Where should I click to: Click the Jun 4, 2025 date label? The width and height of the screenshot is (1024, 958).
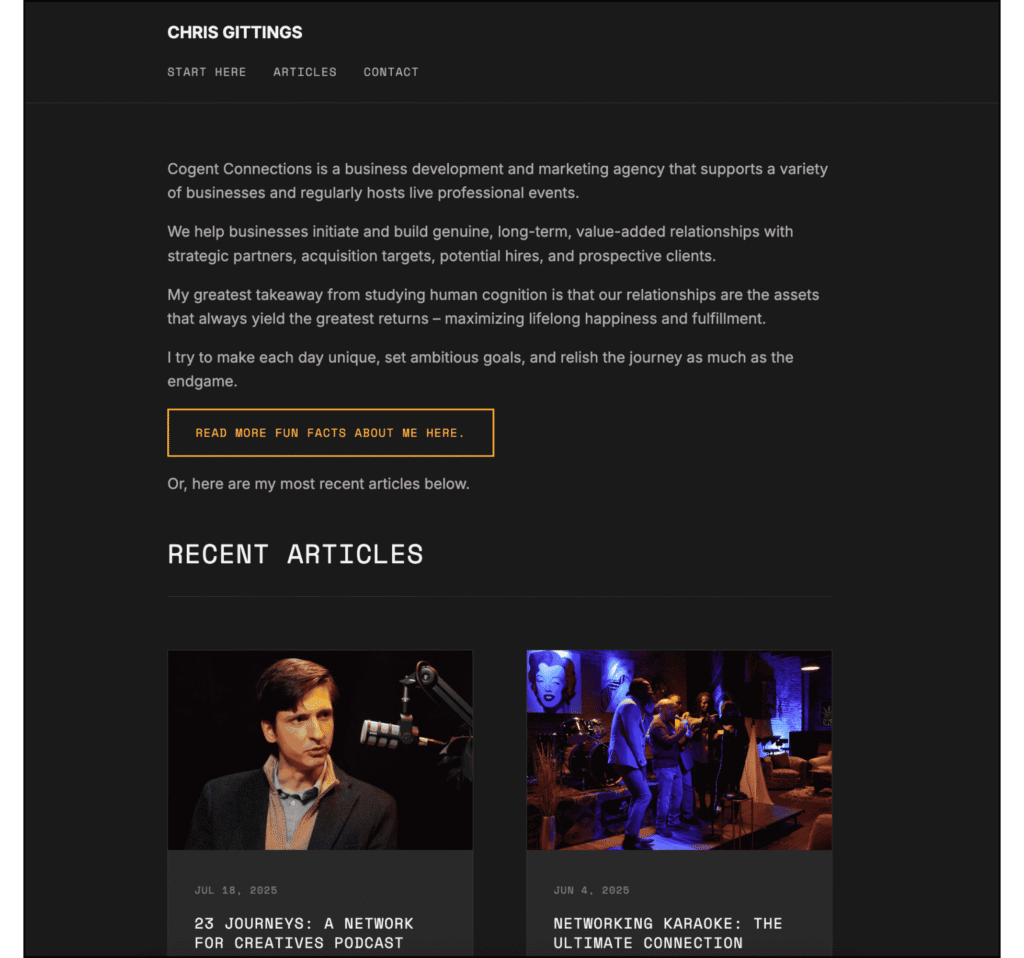[x=592, y=890]
